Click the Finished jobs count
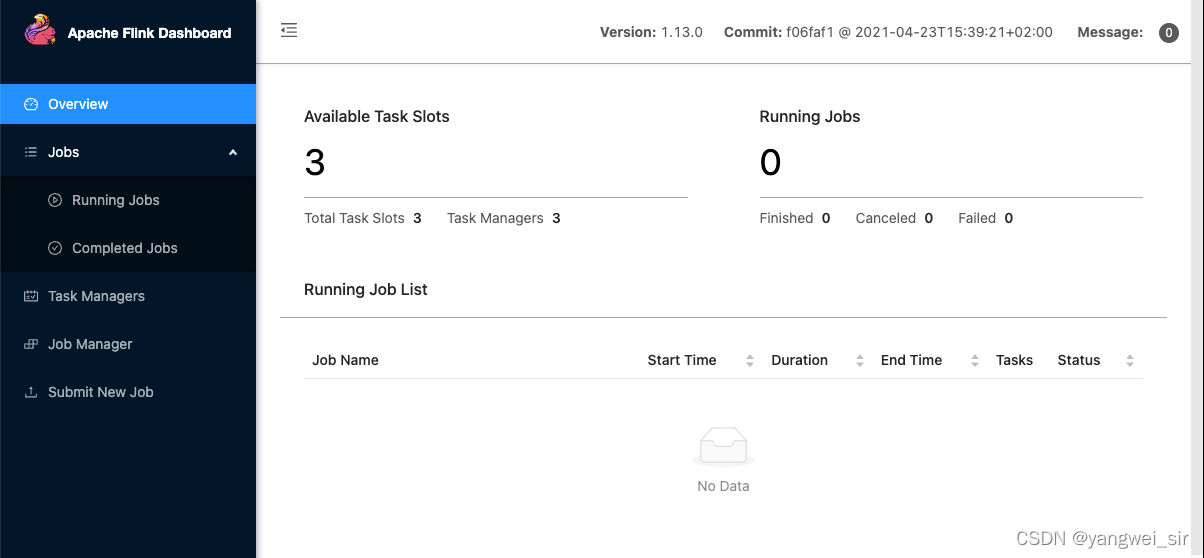 826,218
